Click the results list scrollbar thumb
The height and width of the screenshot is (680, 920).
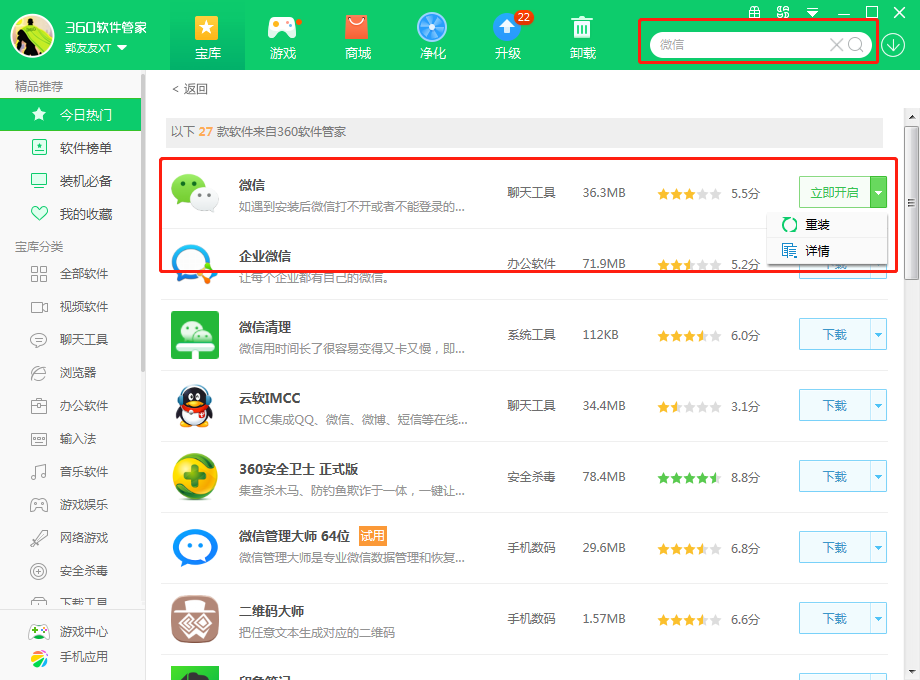(x=911, y=203)
